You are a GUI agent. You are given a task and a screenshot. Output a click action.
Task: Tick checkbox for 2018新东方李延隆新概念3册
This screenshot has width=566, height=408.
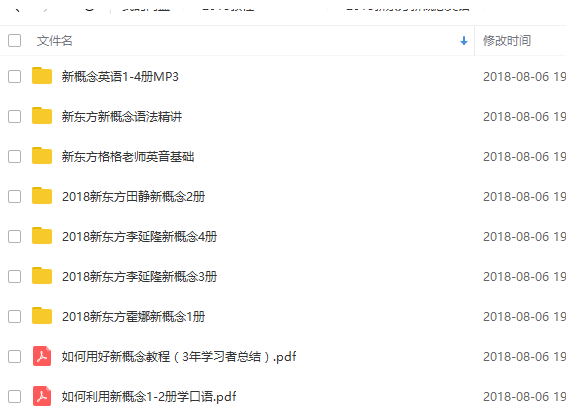coord(14,277)
